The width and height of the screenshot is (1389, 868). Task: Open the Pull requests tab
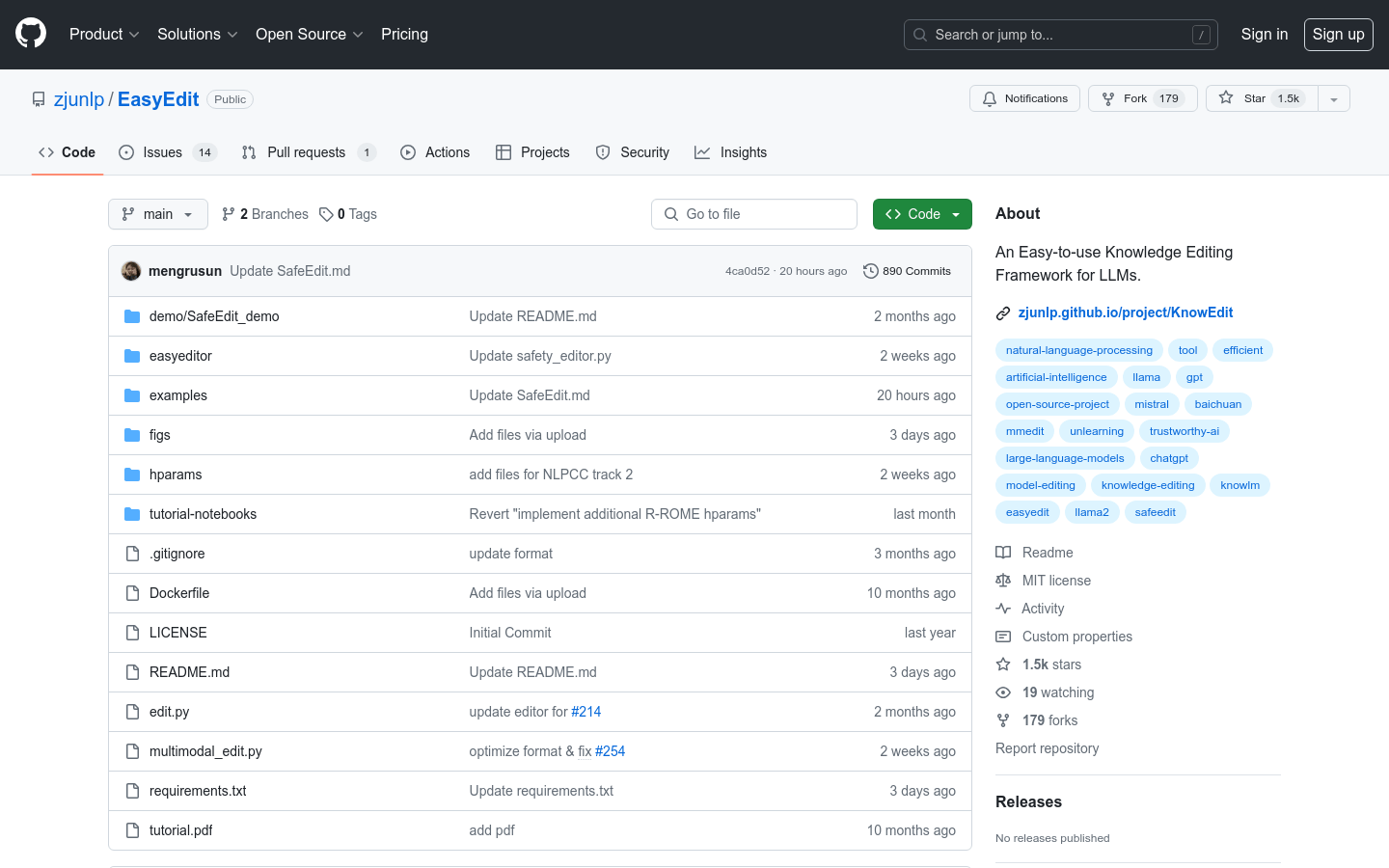(307, 152)
